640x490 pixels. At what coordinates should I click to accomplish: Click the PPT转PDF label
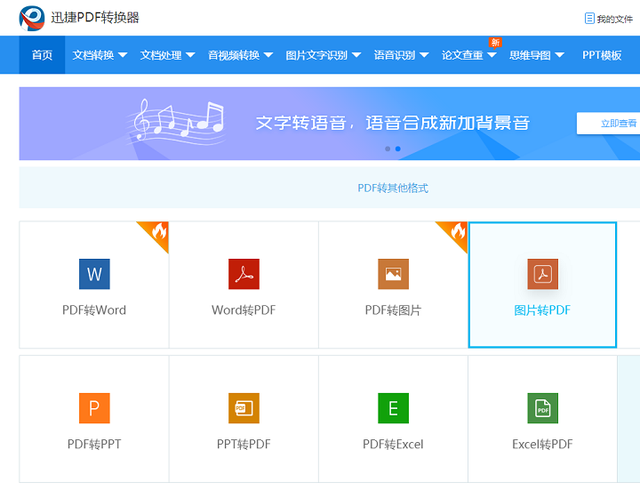[244, 444]
